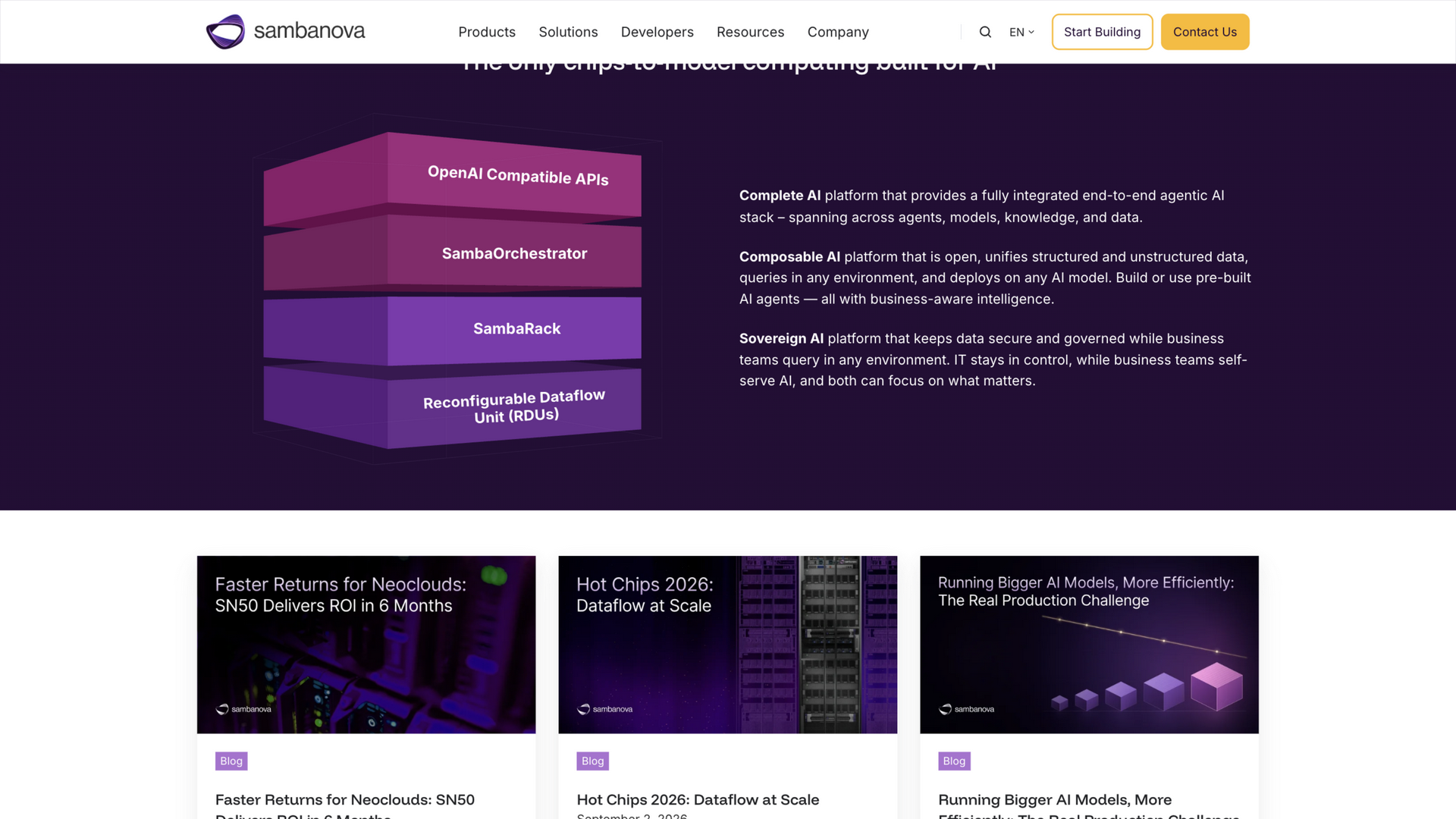The width and height of the screenshot is (1456, 819).
Task: Click Hot Chips 2026: Dataflow at Scale title link
Action: pos(698,799)
